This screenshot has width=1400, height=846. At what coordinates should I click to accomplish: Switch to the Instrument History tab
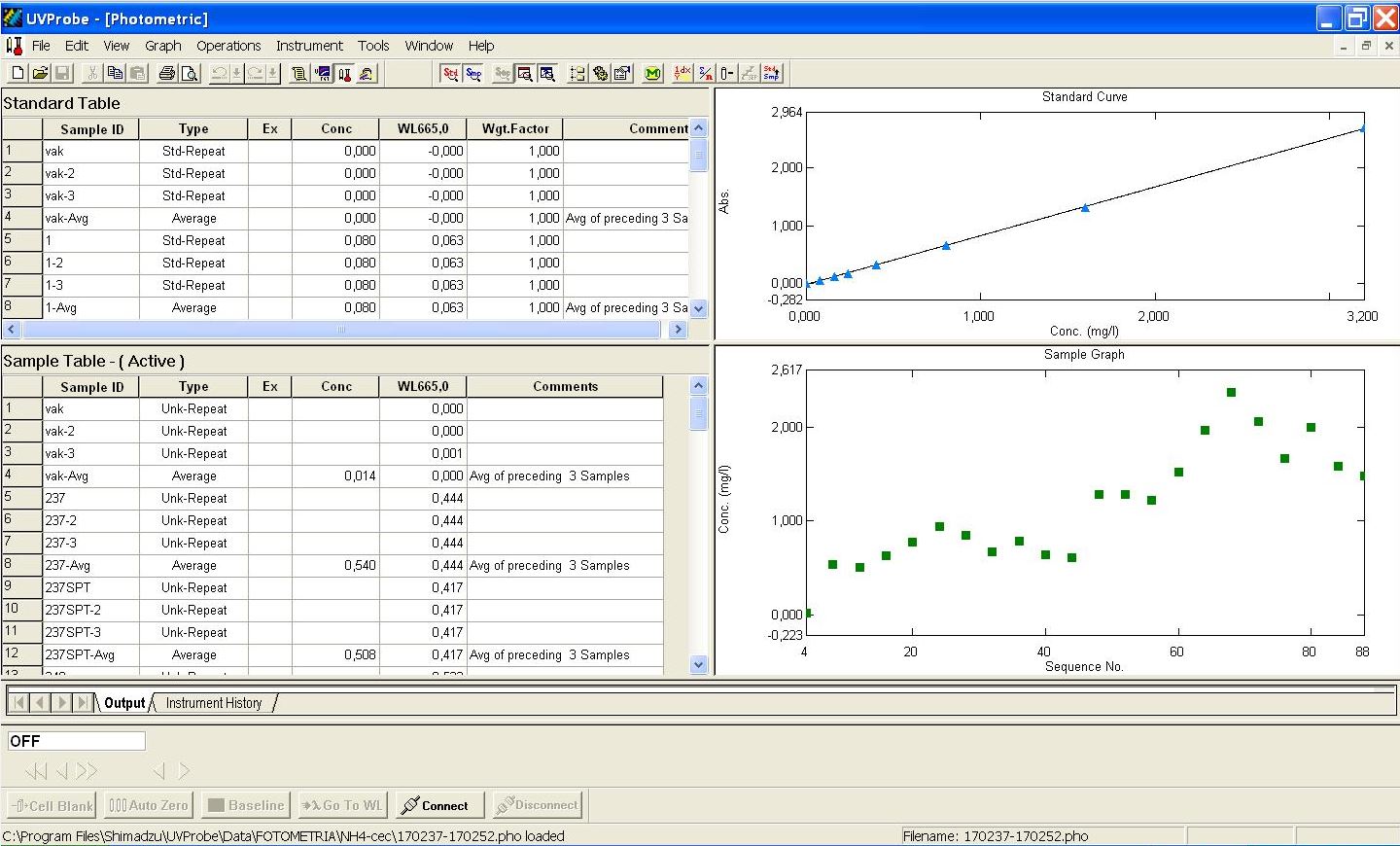point(213,703)
